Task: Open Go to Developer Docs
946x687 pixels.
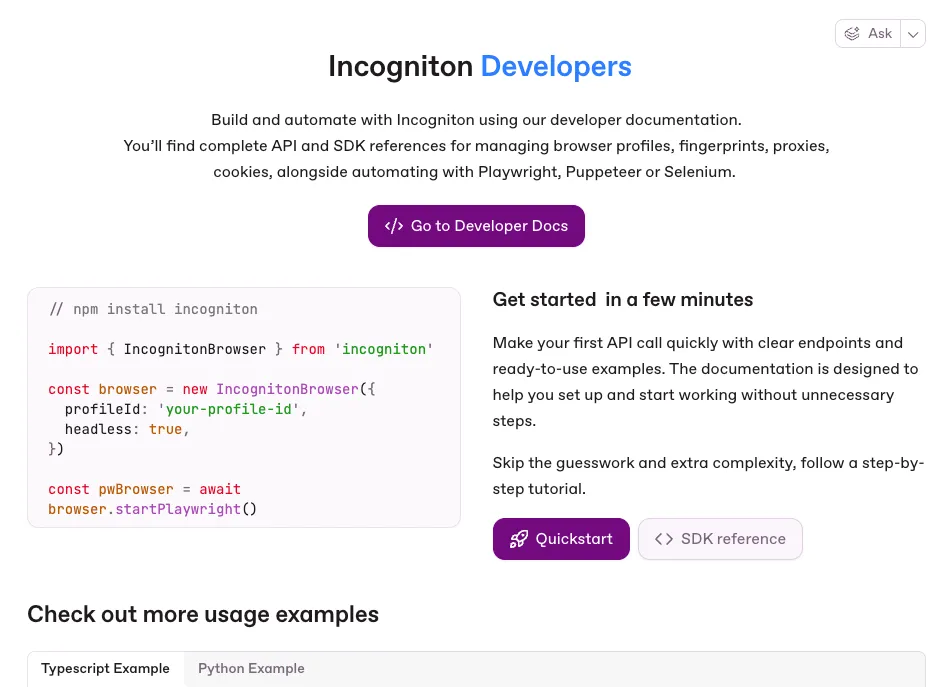Action: (476, 226)
